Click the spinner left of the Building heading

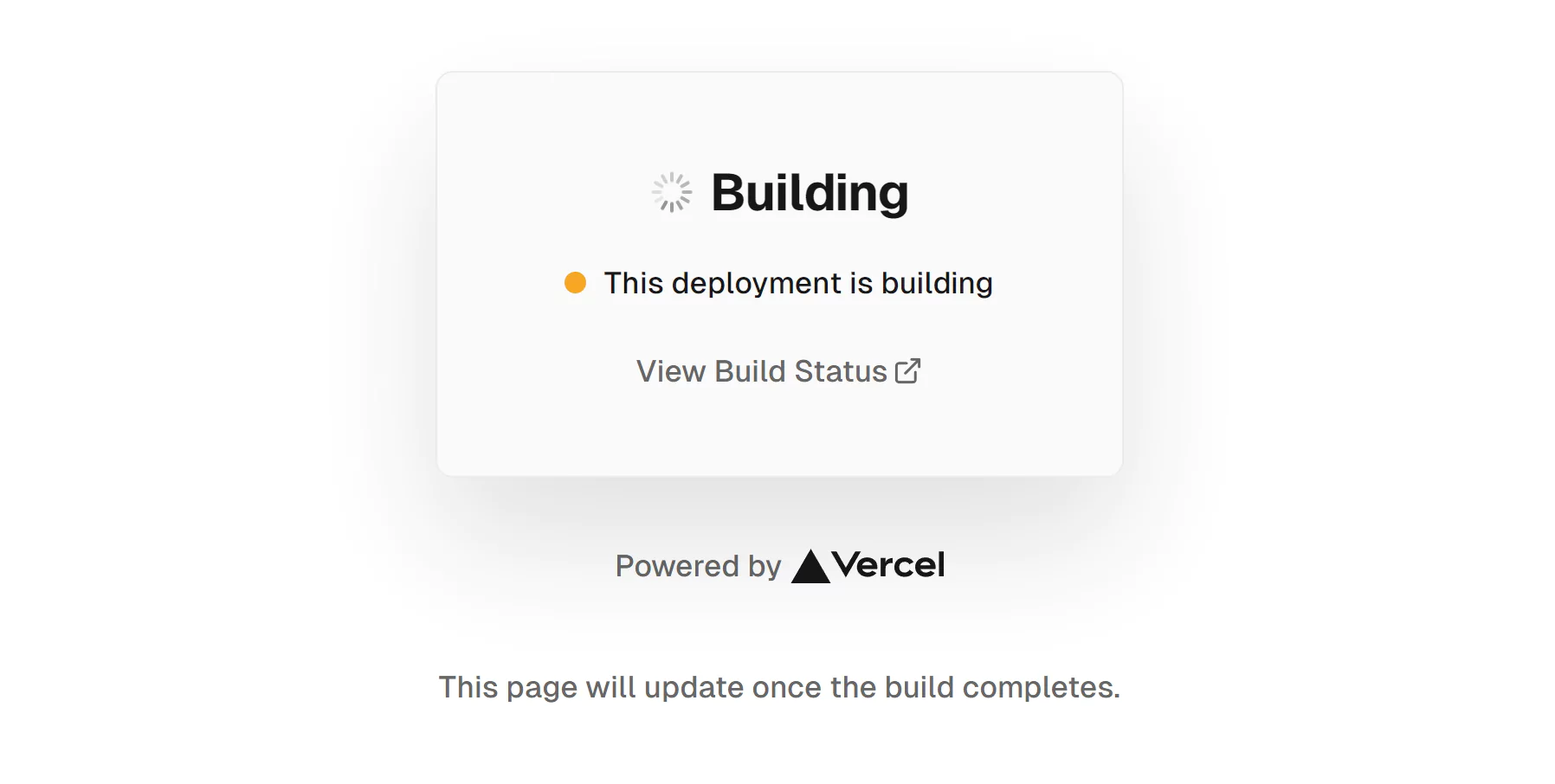tap(671, 192)
